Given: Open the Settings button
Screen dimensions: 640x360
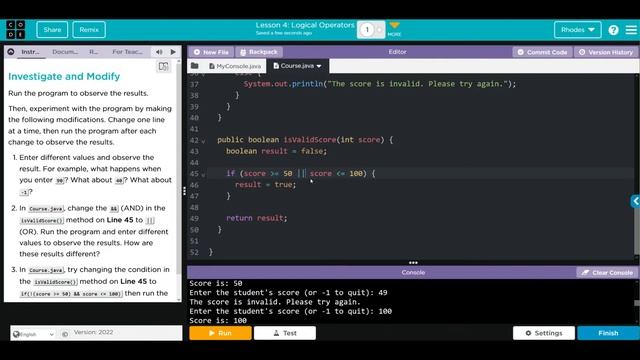Looking at the screenshot, I should [544, 333].
